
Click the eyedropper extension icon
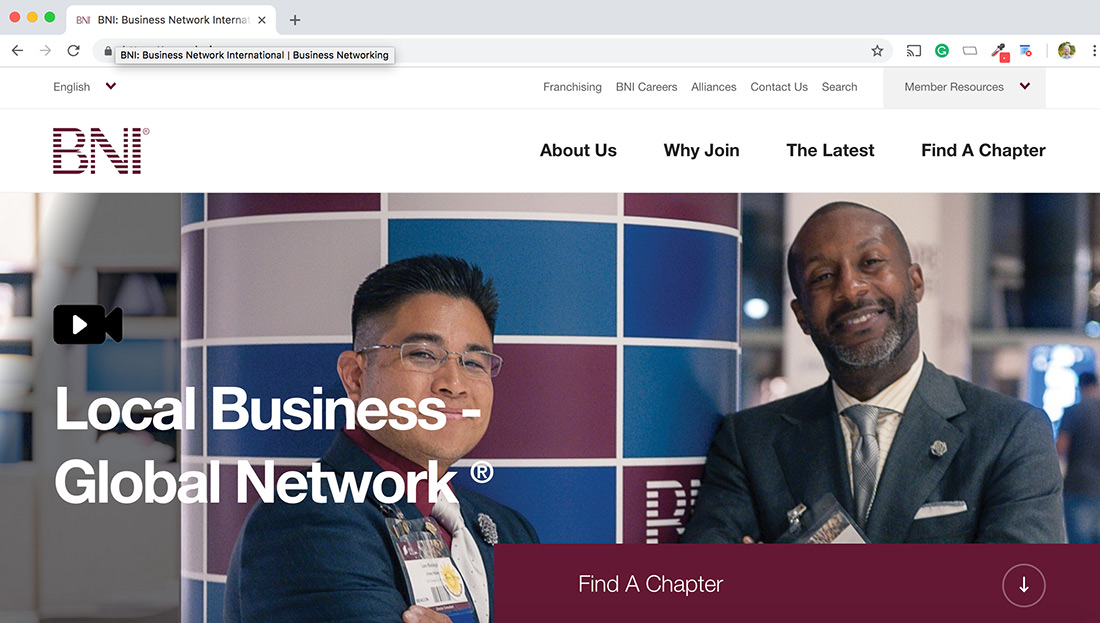[x=999, y=52]
